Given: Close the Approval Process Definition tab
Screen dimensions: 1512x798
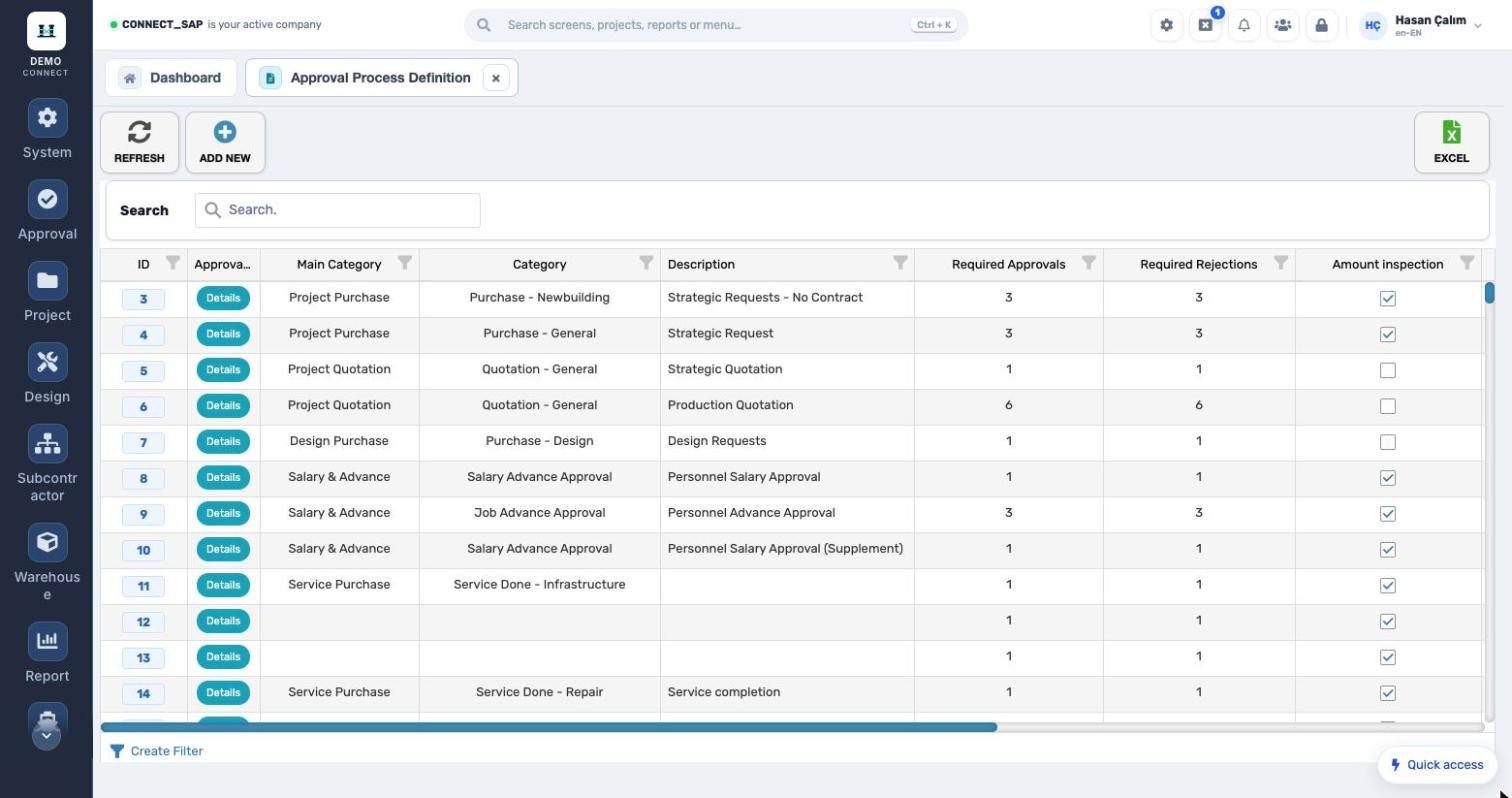Looking at the screenshot, I should click(x=496, y=78).
